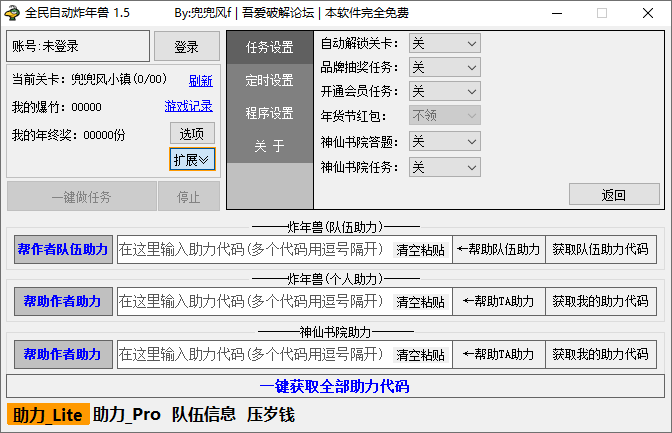The image size is (672, 433).
Task: Click 一键获取全部助力代码 button
Action: point(335,386)
